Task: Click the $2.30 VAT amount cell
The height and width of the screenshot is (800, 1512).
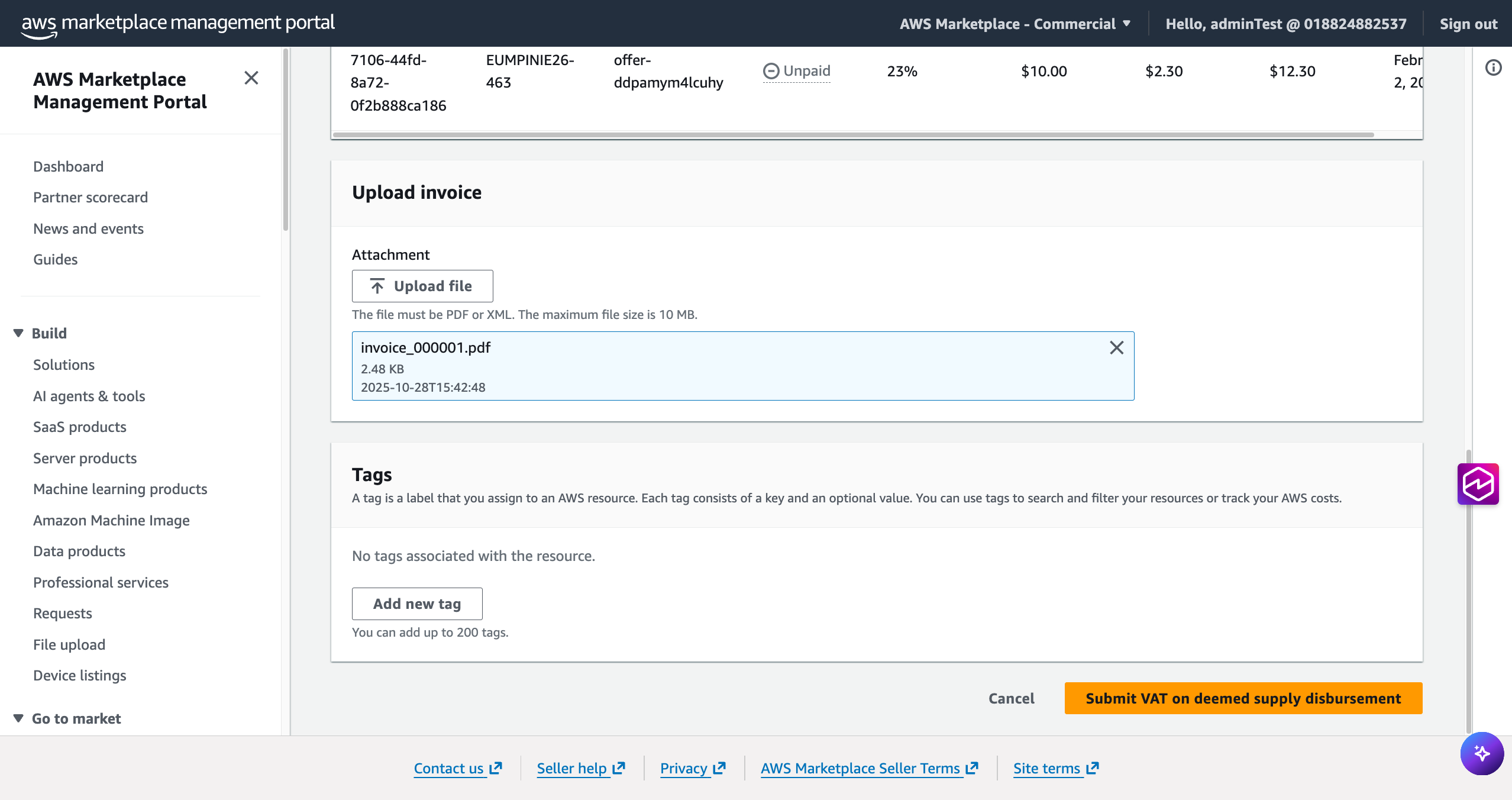Action: coord(1164,71)
